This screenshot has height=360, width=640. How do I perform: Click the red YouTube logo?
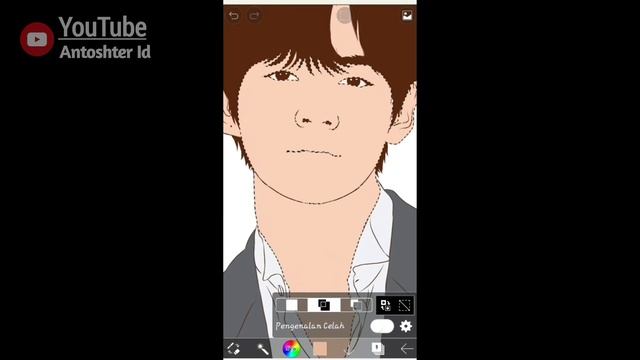coord(37,39)
